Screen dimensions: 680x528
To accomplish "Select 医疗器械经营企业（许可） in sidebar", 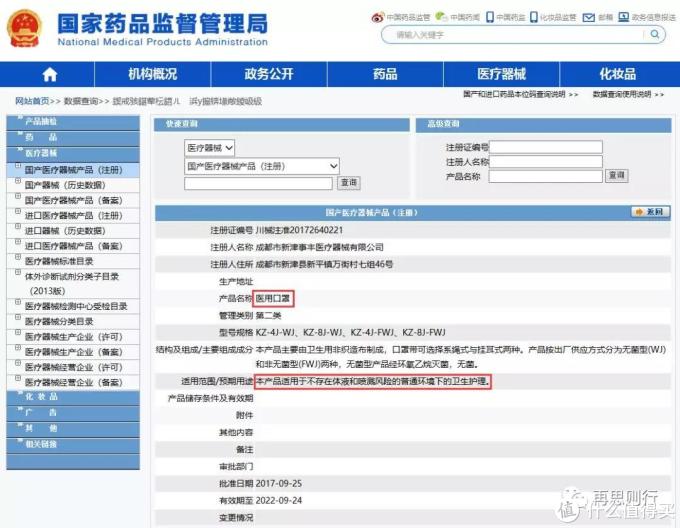I will click(x=73, y=367).
